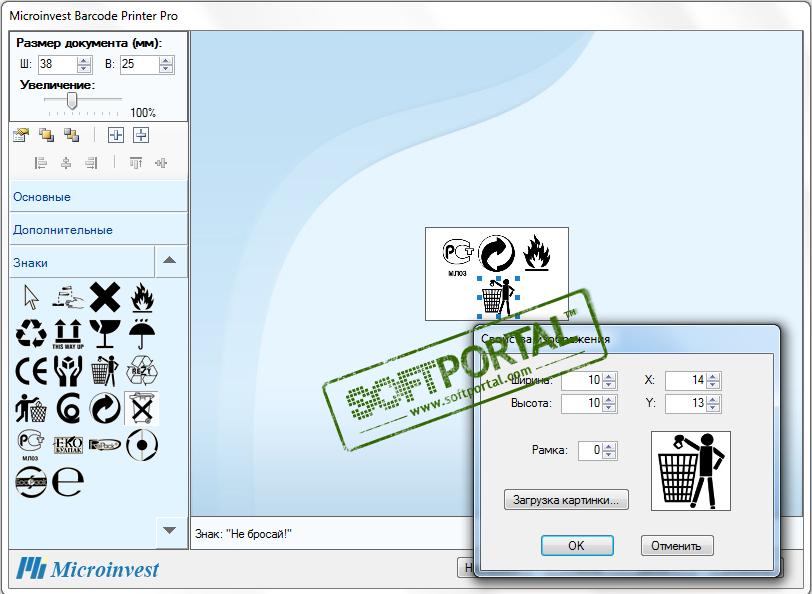The width and height of the screenshot is (812, 594).
Task: Select the green dot arrows sign in the palette
Action: (x=105, y=408)
